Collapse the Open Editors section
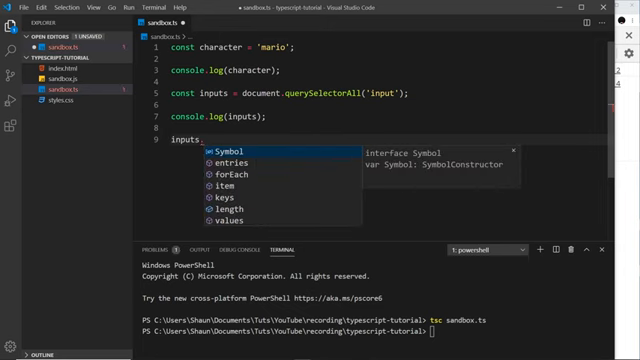640x360 pixels. pos(27,37)
